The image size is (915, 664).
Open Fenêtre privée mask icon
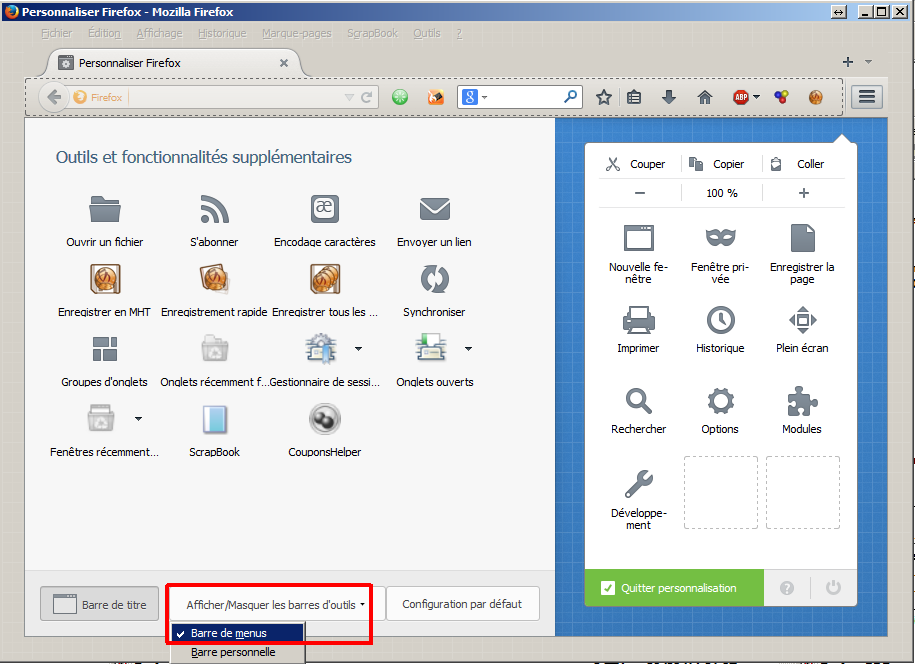(x=720, y=237)
